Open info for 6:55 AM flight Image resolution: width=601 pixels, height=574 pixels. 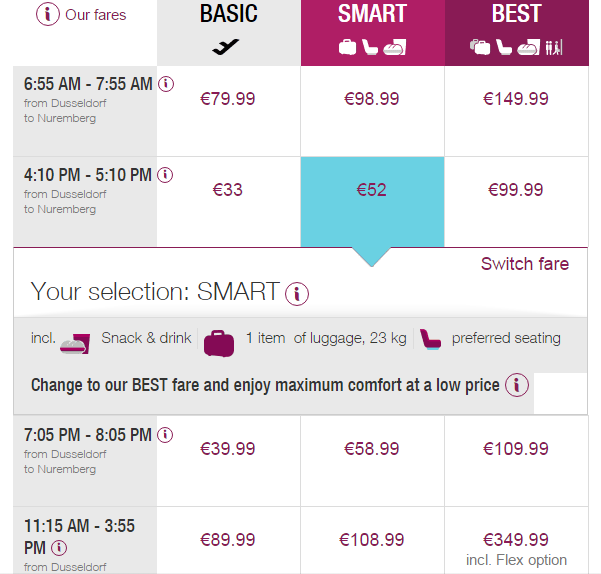(166, 84)
